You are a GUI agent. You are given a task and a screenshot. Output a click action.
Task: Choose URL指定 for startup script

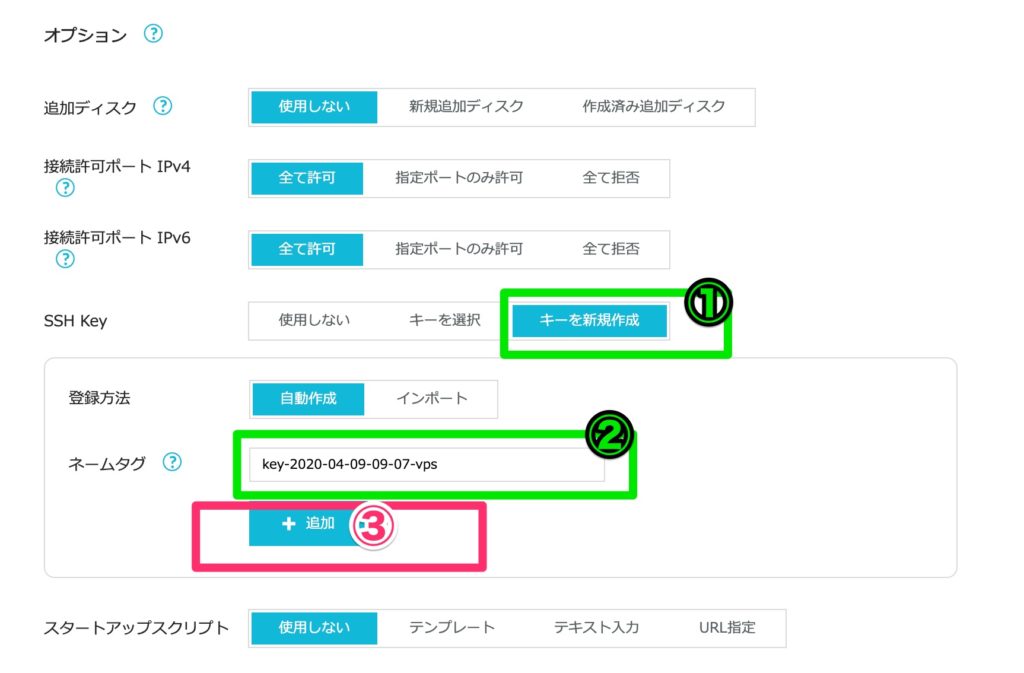[x=727, y=628]
